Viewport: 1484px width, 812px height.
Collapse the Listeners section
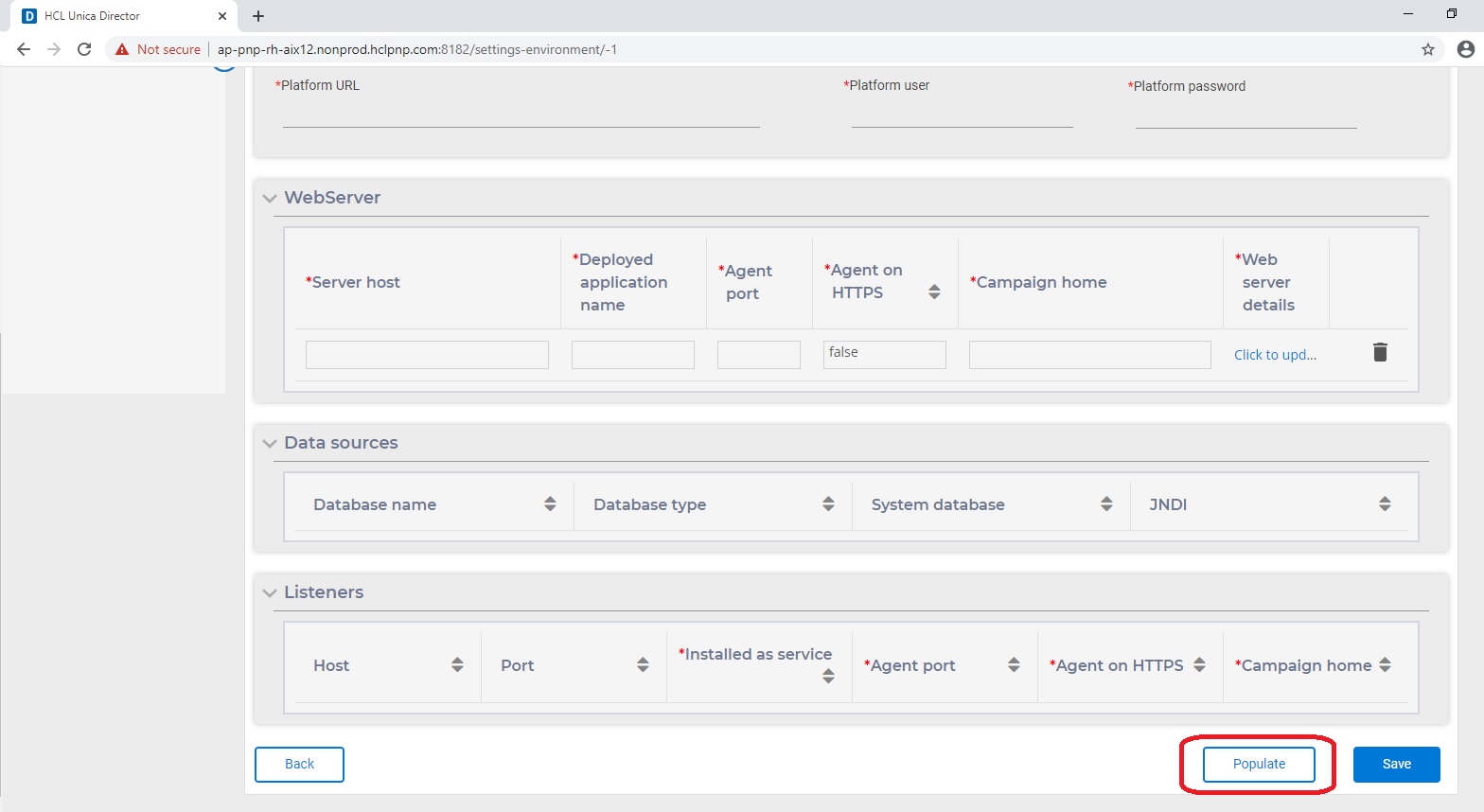270,592
